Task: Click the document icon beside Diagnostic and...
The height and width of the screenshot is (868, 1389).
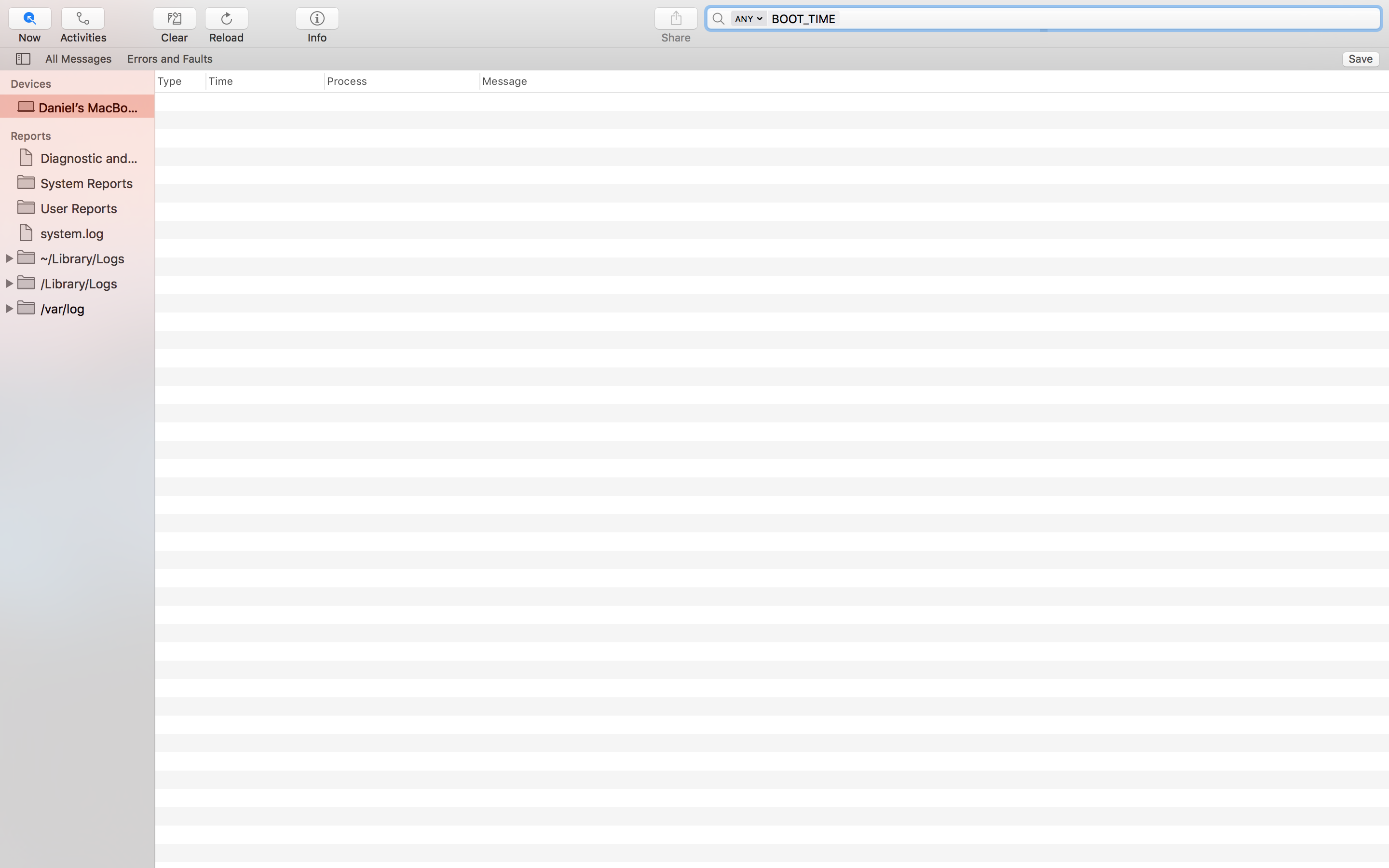Action: click(x=26, y=157)
